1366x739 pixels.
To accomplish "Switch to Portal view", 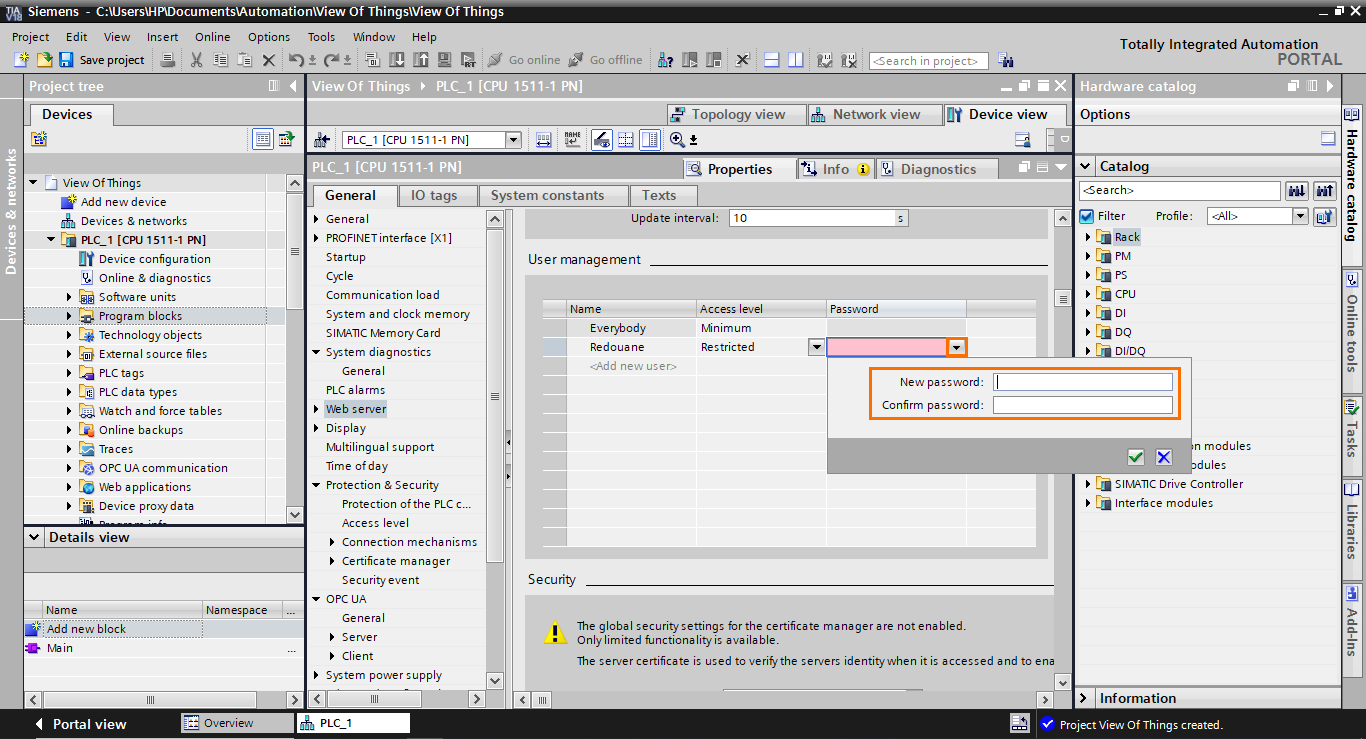I will tap(80, 724).
